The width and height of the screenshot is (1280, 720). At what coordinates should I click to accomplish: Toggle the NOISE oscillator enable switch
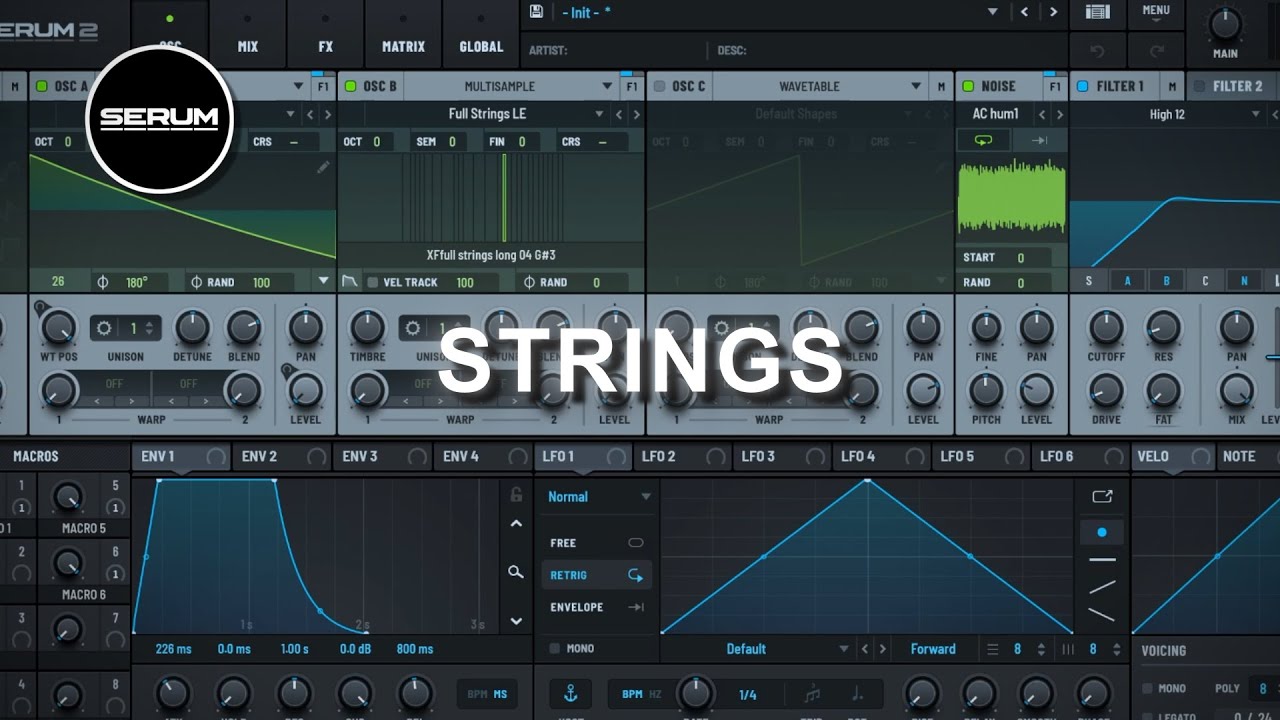968,86
